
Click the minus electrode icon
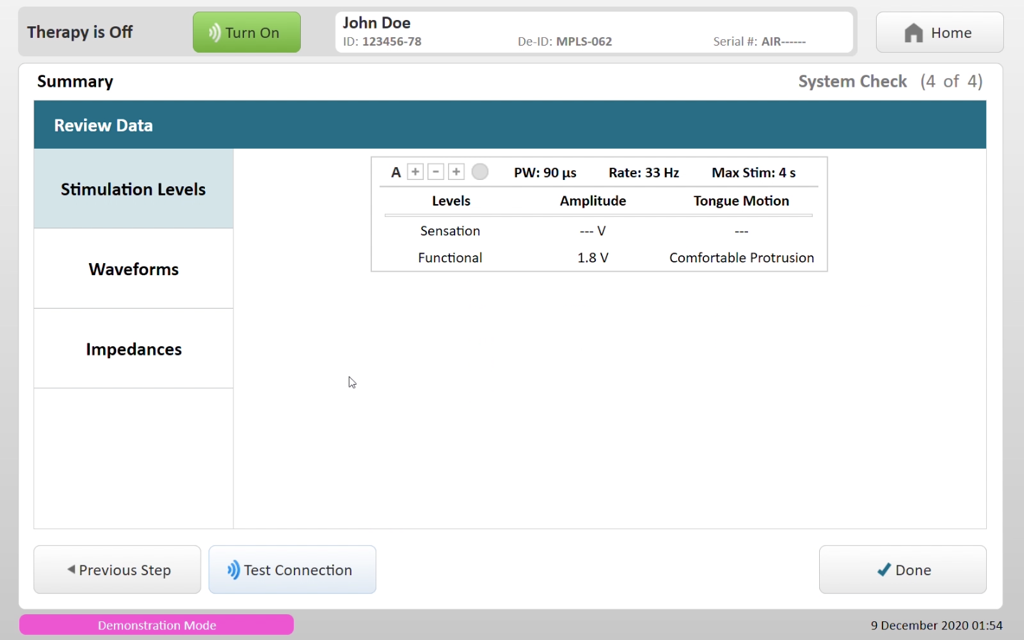(436, 172)
